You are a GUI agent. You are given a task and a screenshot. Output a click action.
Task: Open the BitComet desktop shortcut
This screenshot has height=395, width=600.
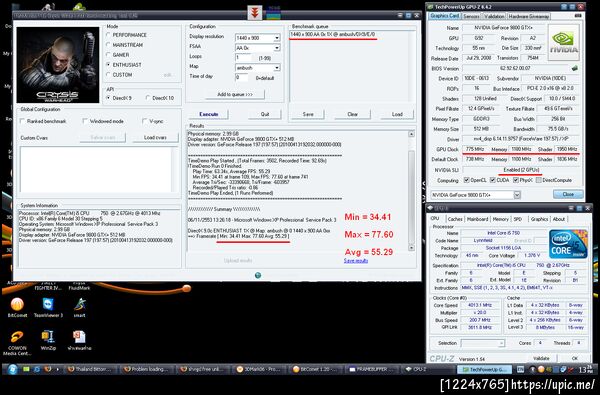tap(17, 307)
